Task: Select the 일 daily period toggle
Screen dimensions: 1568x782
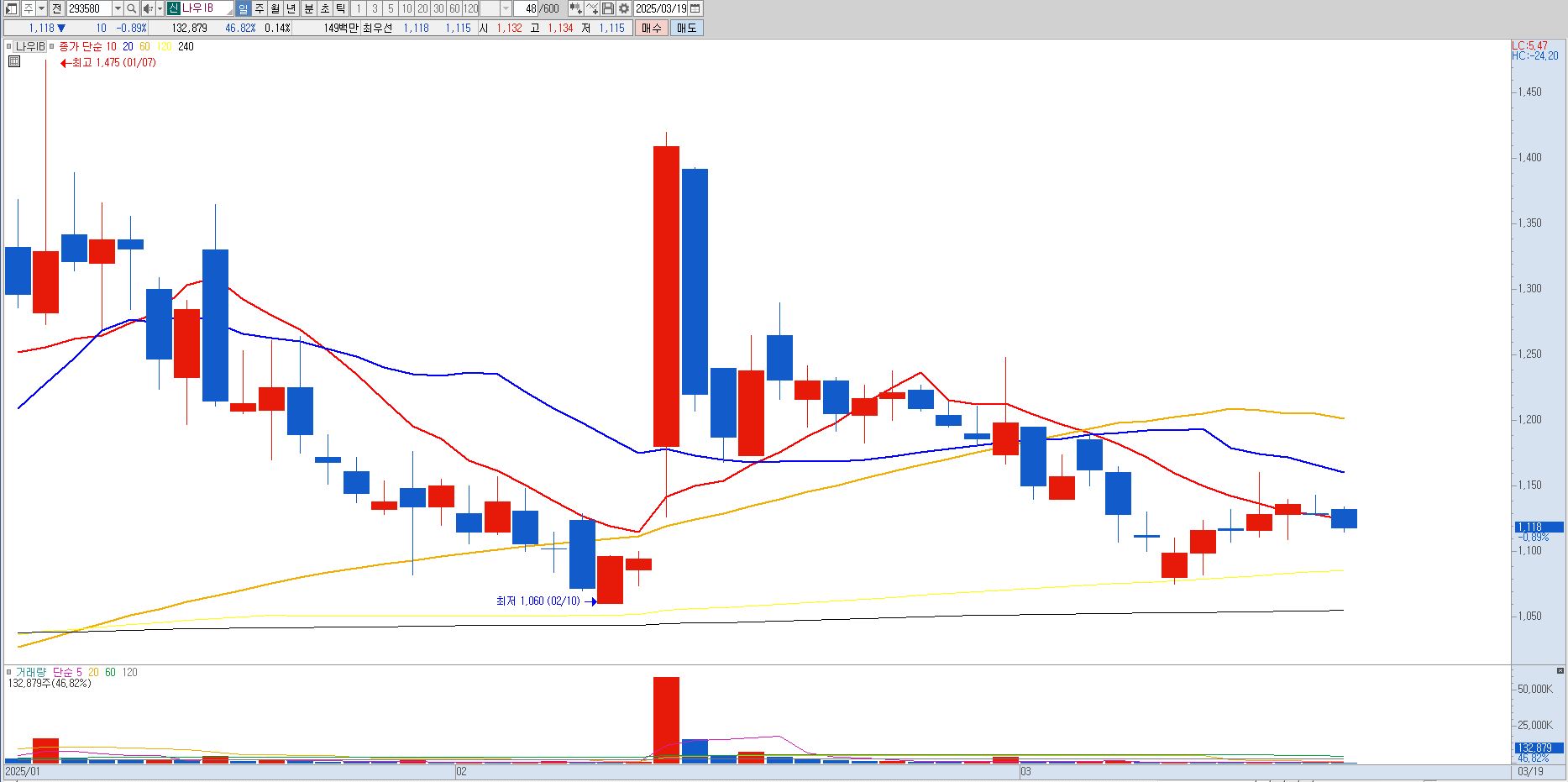Action: pyautogui.click(x=243, y=8)
